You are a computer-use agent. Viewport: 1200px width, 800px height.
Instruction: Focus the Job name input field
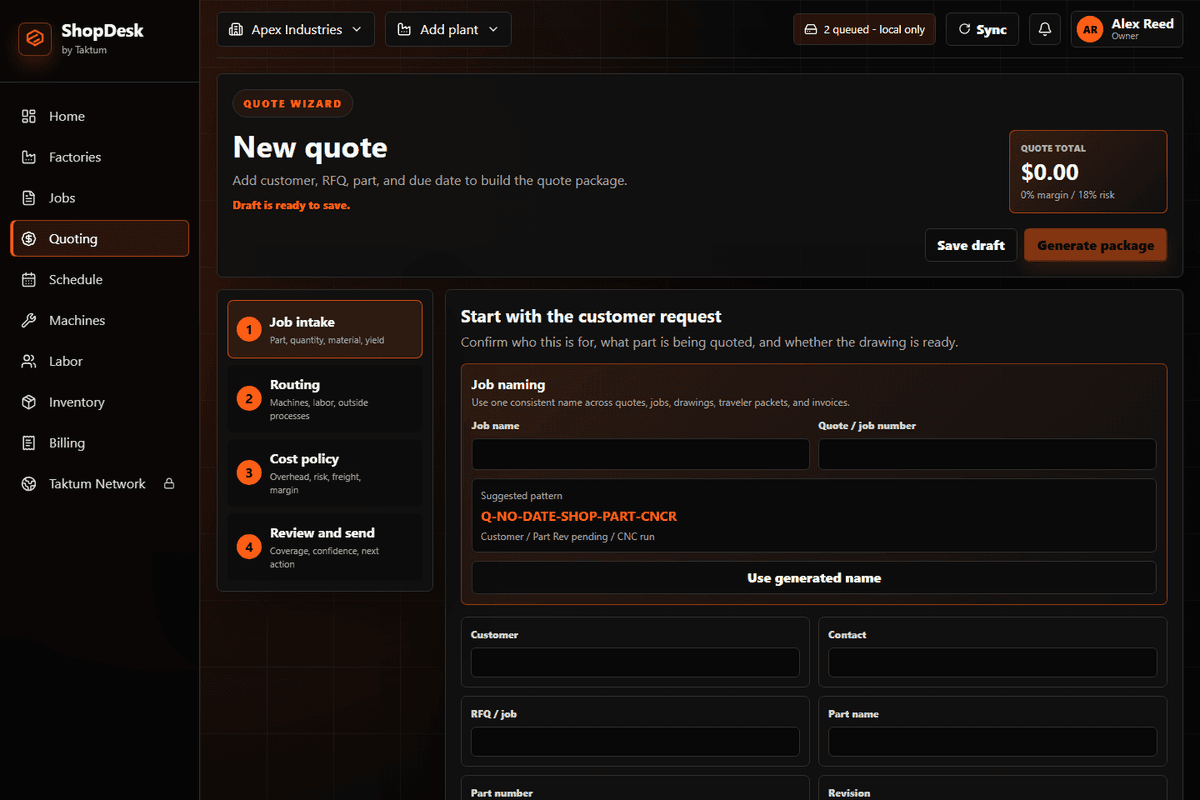[641, 454]
